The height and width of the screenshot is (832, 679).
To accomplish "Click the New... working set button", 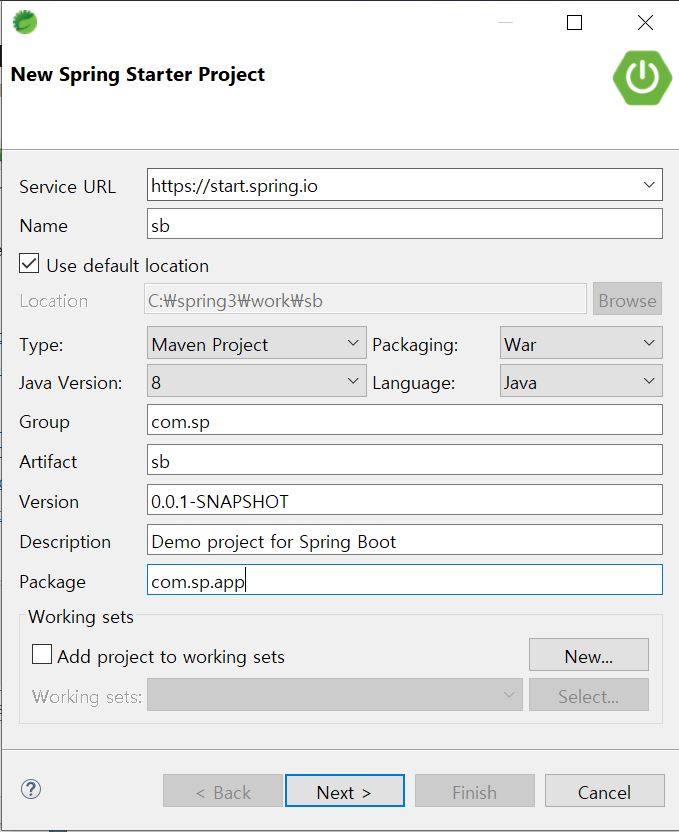I will [x=589, y=655].
